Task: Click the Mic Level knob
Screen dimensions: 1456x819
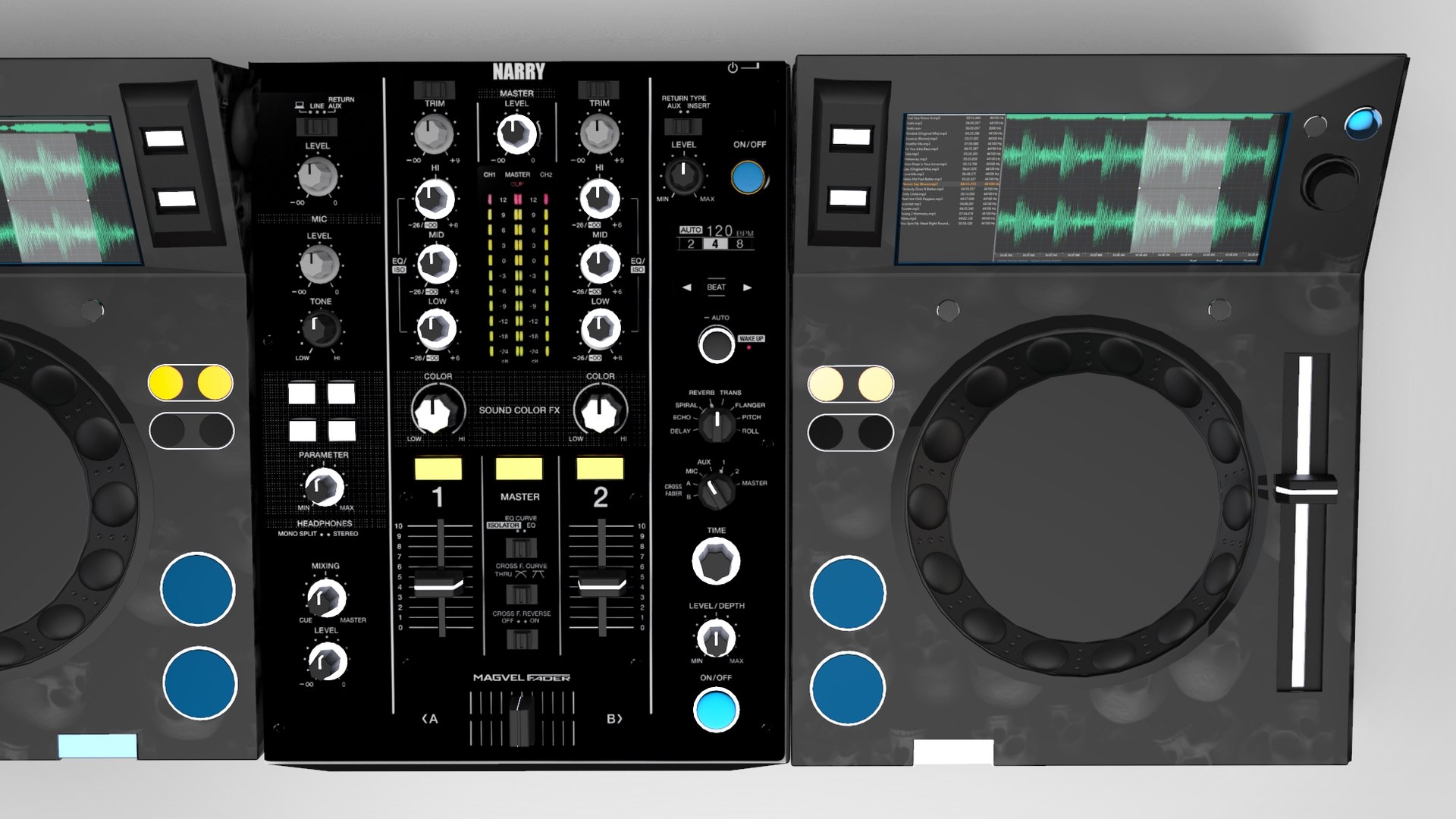Action: [318, 265]
